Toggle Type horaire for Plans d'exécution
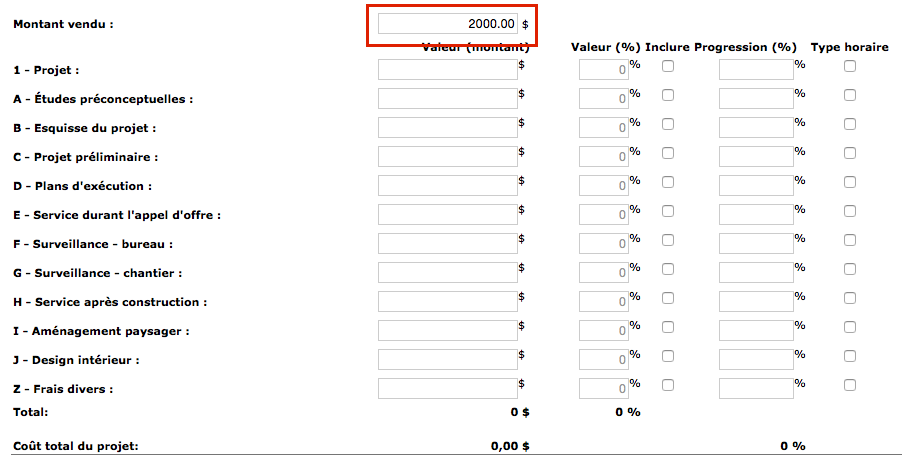This screenshot has width=902, height=468. click(x=850, y=182)
